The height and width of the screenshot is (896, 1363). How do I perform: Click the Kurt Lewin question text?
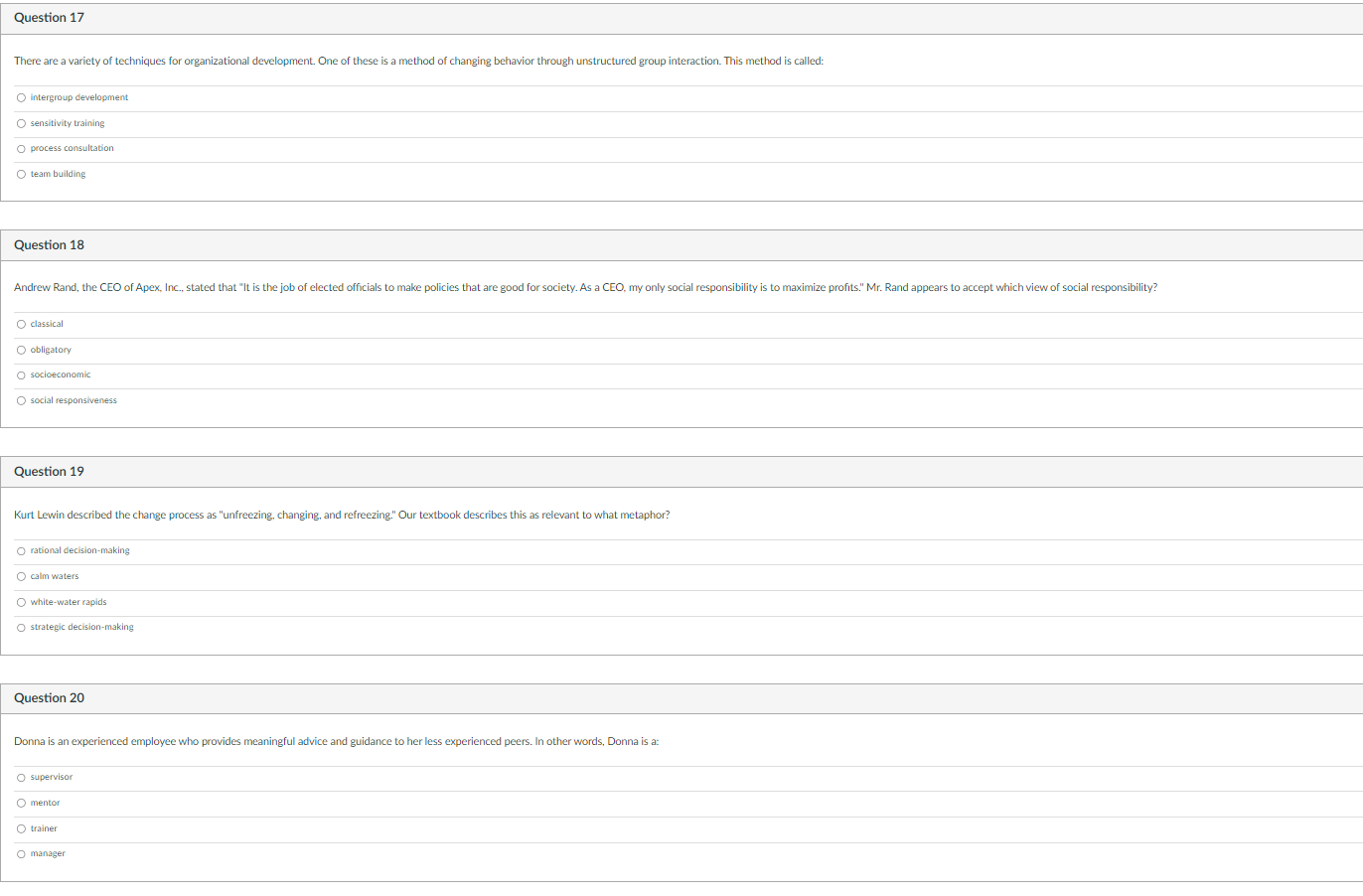(342, 515)
